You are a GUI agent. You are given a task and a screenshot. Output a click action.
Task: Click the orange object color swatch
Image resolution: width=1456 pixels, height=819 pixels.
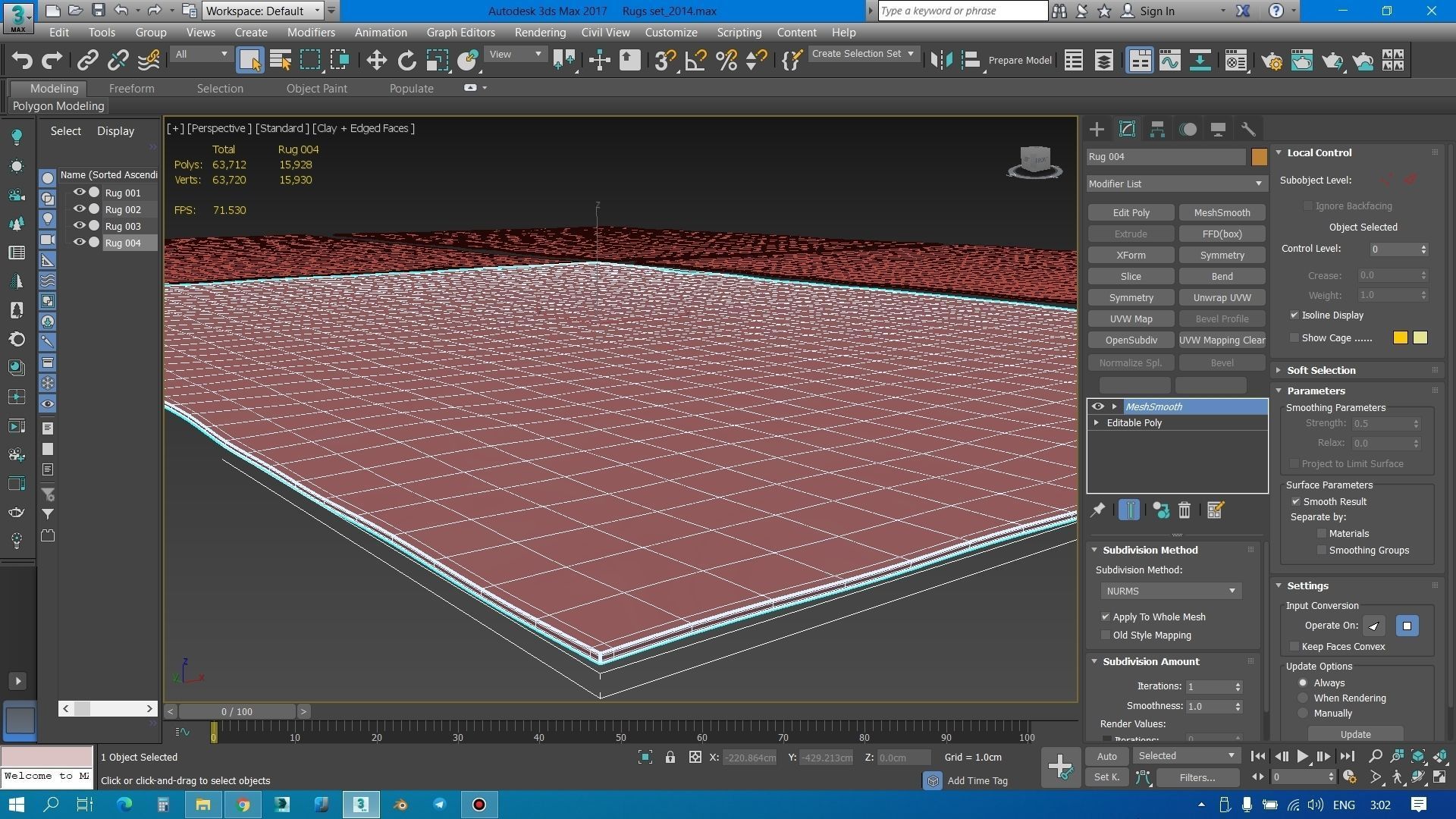[x=1259, y=157]
